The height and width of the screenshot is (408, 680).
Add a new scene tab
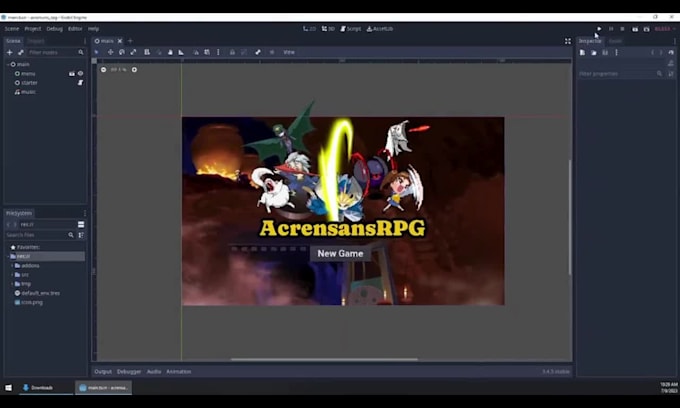click(x=130, y=41)
